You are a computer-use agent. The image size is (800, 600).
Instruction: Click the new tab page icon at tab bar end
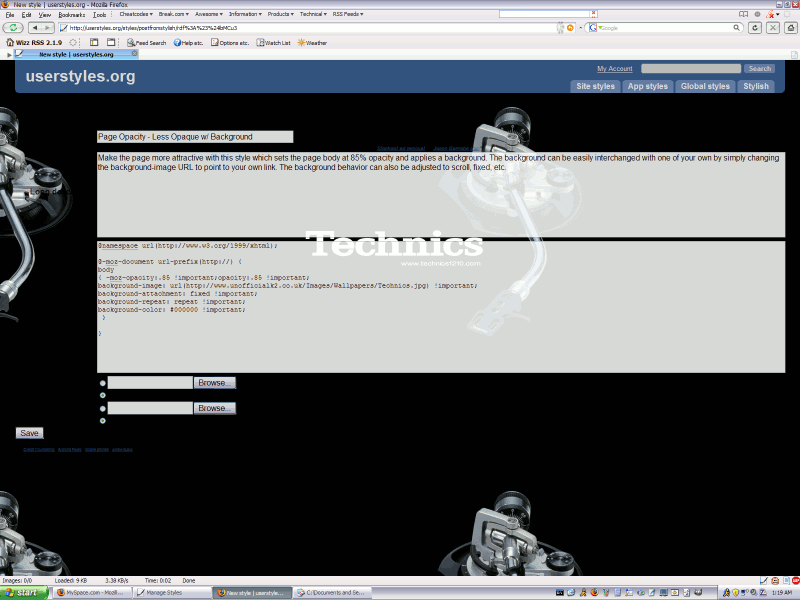794,54
